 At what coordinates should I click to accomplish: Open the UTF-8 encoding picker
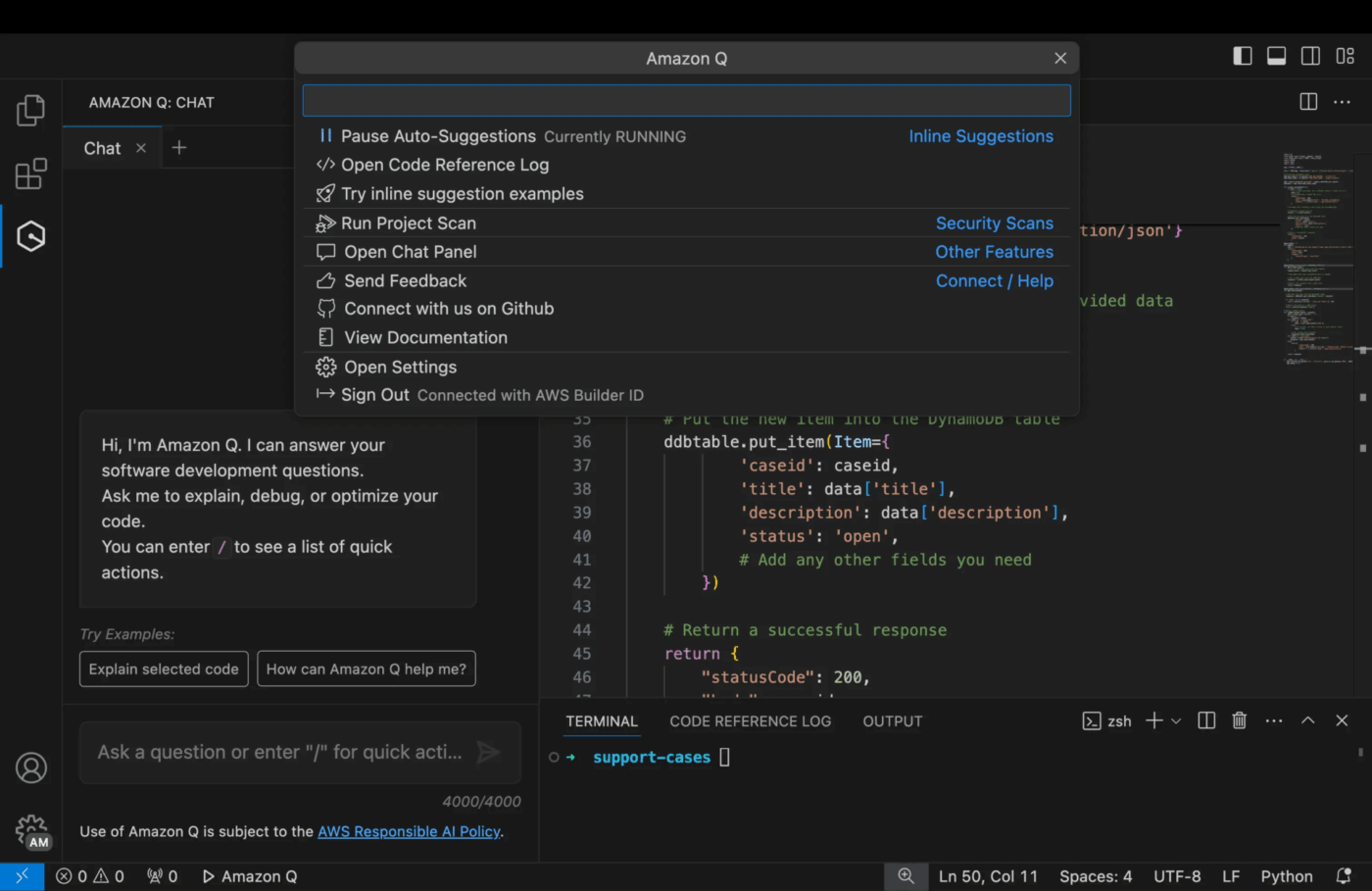(x=1176, y=875)
